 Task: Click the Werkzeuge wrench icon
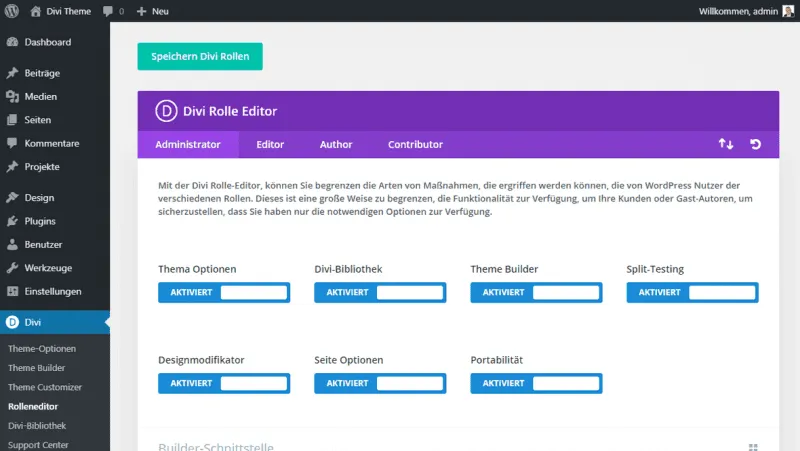(12, 268)
